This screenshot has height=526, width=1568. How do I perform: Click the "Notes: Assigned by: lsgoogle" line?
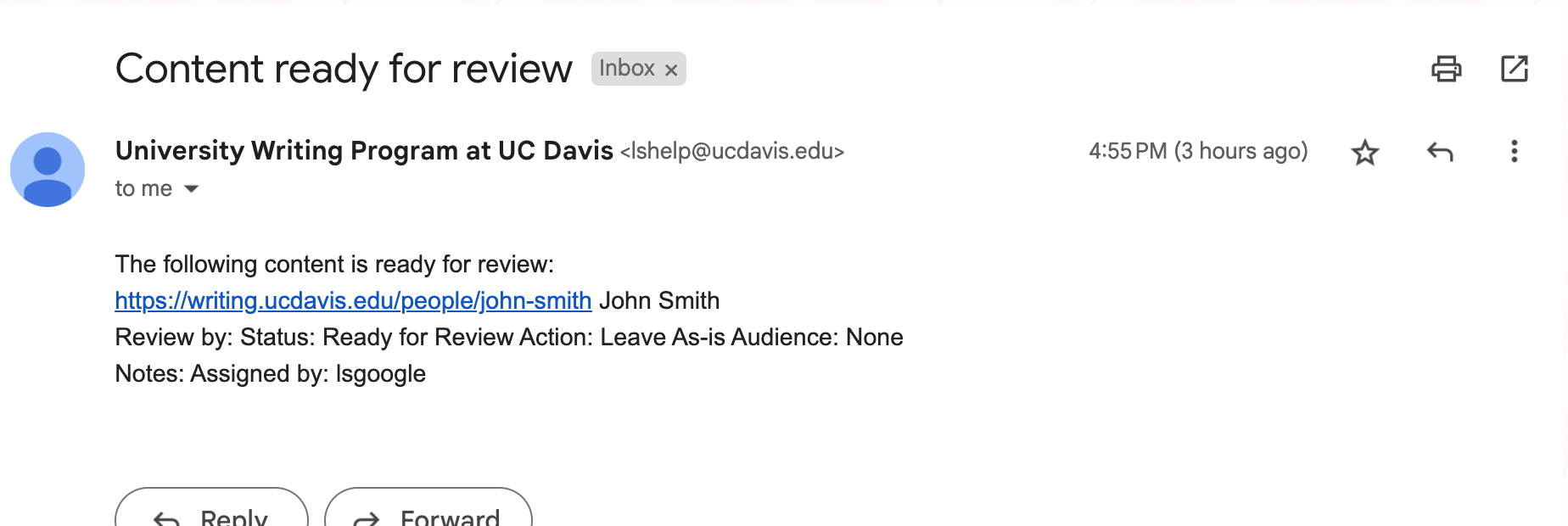(271, 374)
